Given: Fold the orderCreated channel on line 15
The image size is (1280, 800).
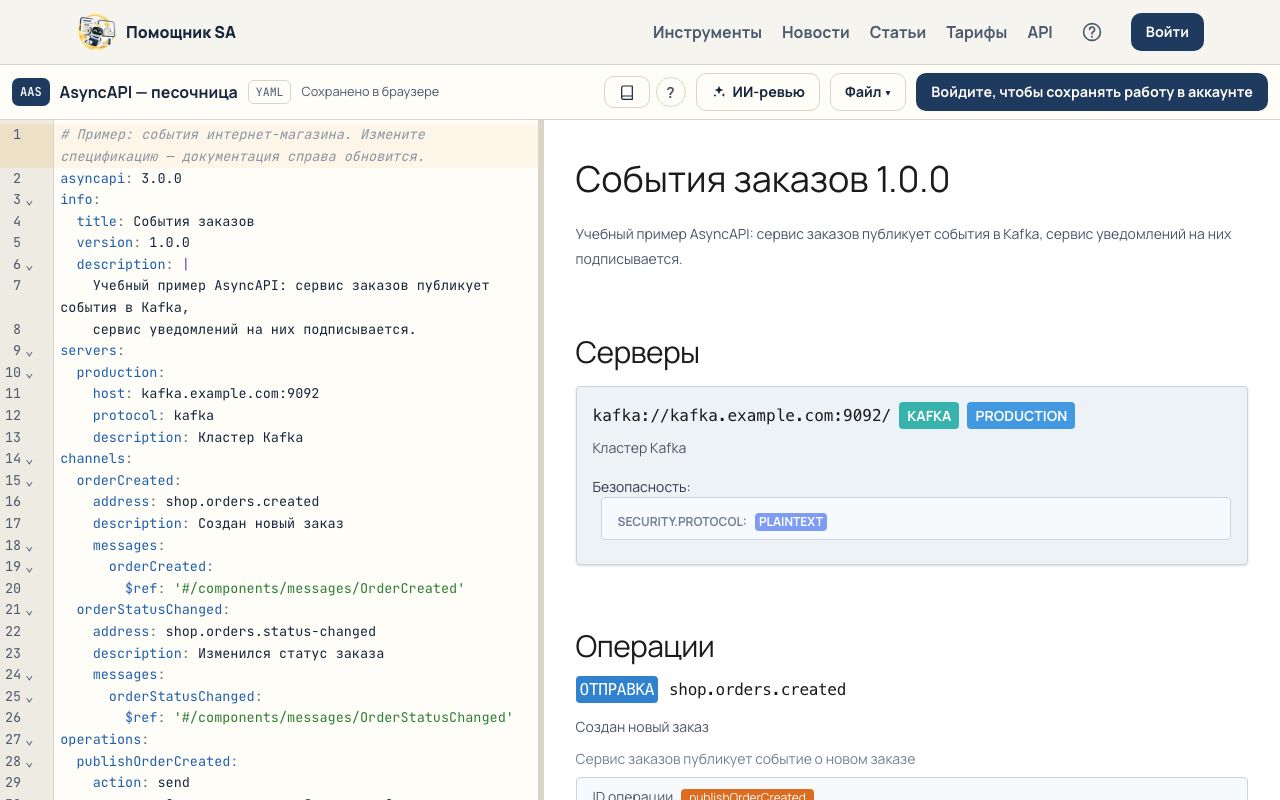Looking at the screenshot, I should click(29, 481).
